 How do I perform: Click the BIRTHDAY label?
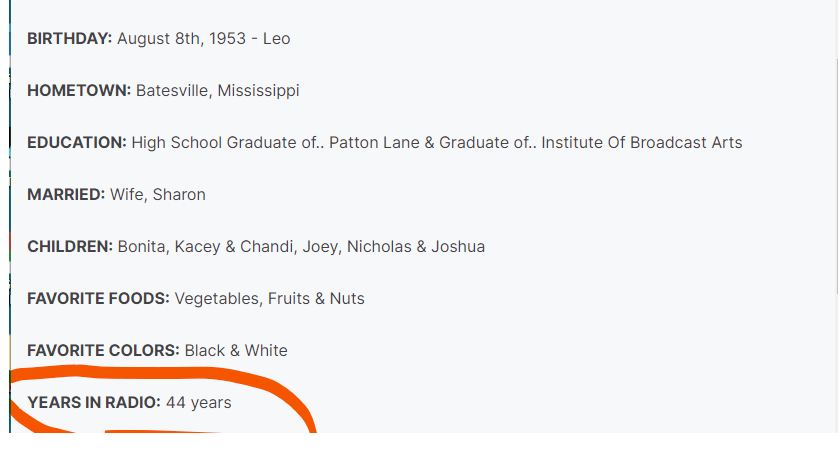tap(69, 39)
